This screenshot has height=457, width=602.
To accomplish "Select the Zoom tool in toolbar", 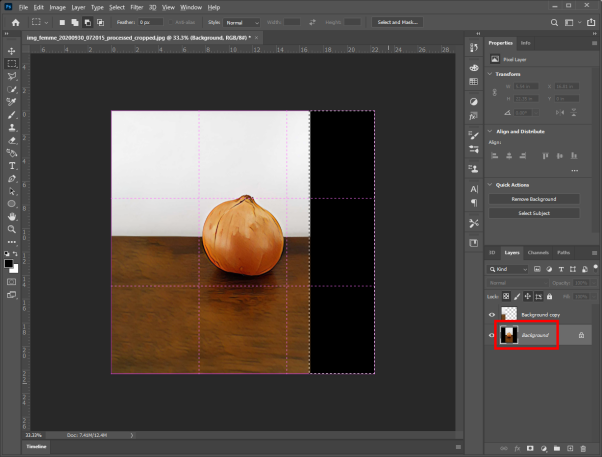I will tap(12, 229).
